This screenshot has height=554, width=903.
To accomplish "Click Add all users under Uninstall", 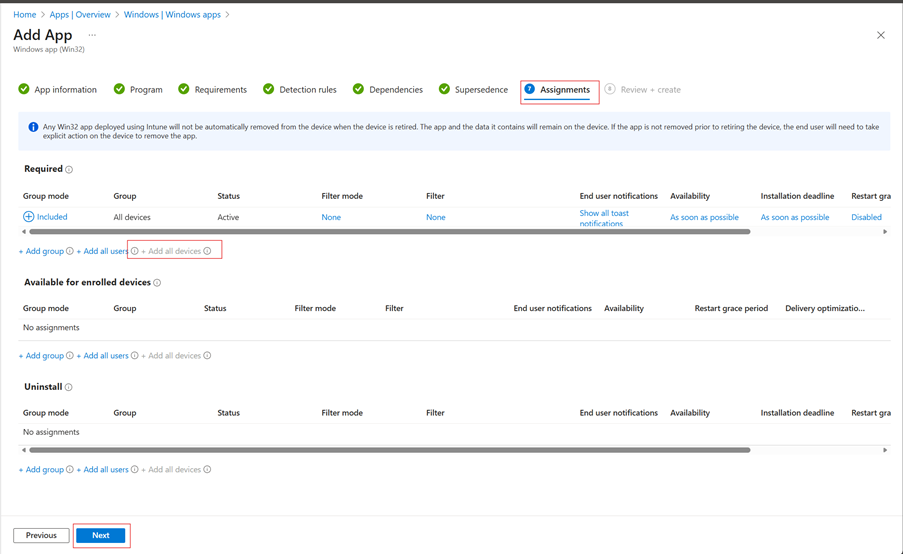I will 103,469.
